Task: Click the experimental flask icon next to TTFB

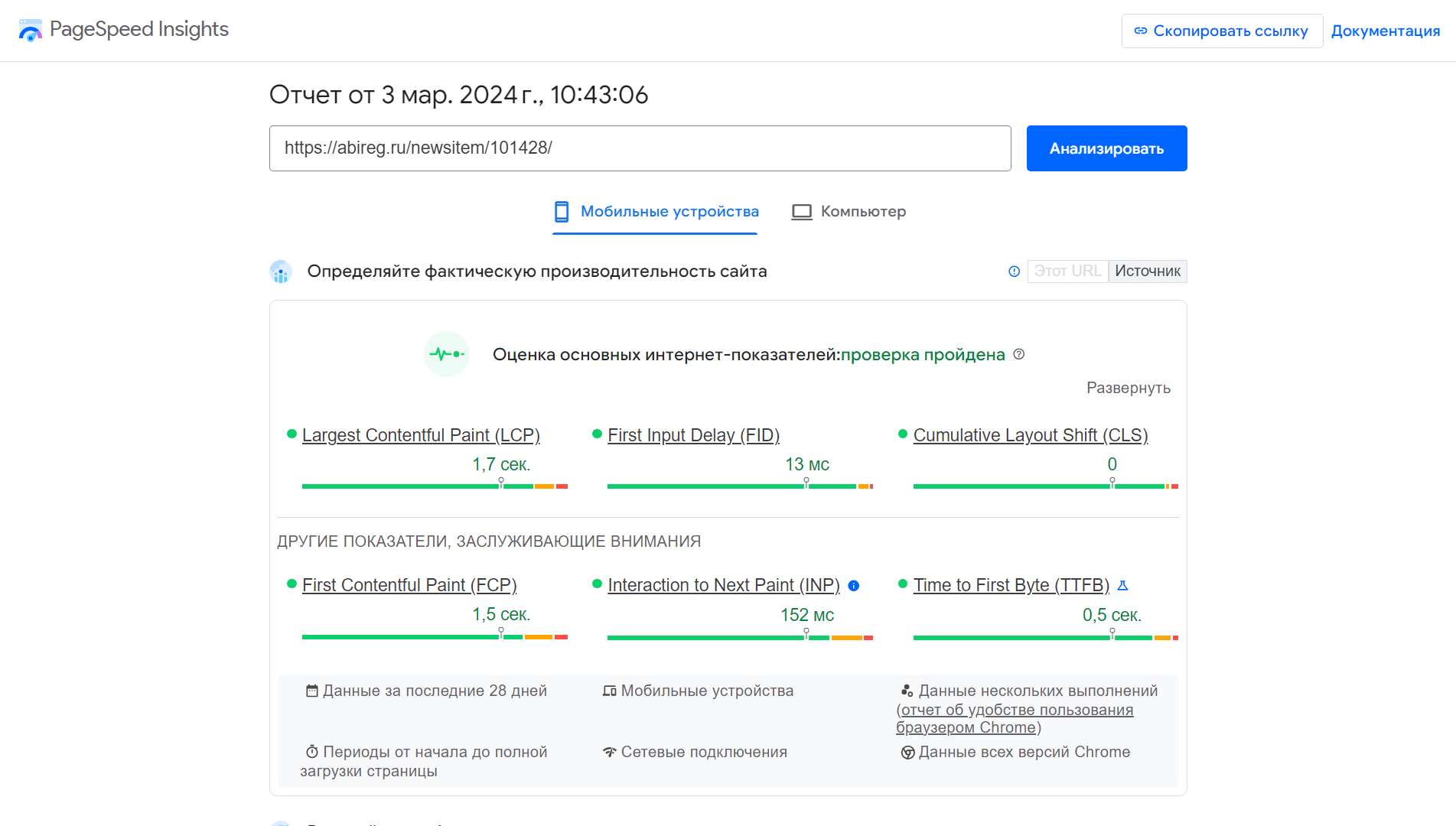Action: [x=1122, y=586]
